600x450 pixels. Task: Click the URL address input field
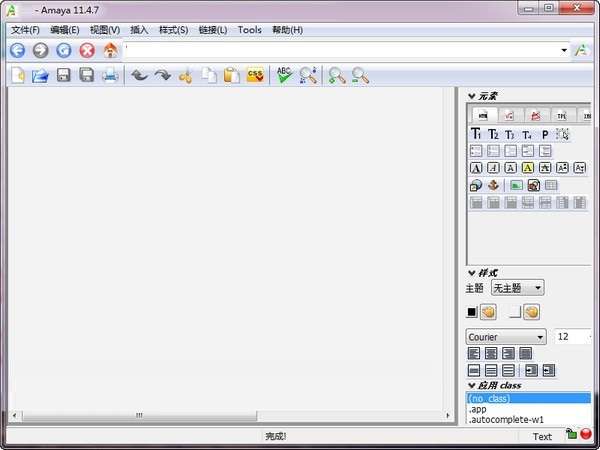pos(342,51)
